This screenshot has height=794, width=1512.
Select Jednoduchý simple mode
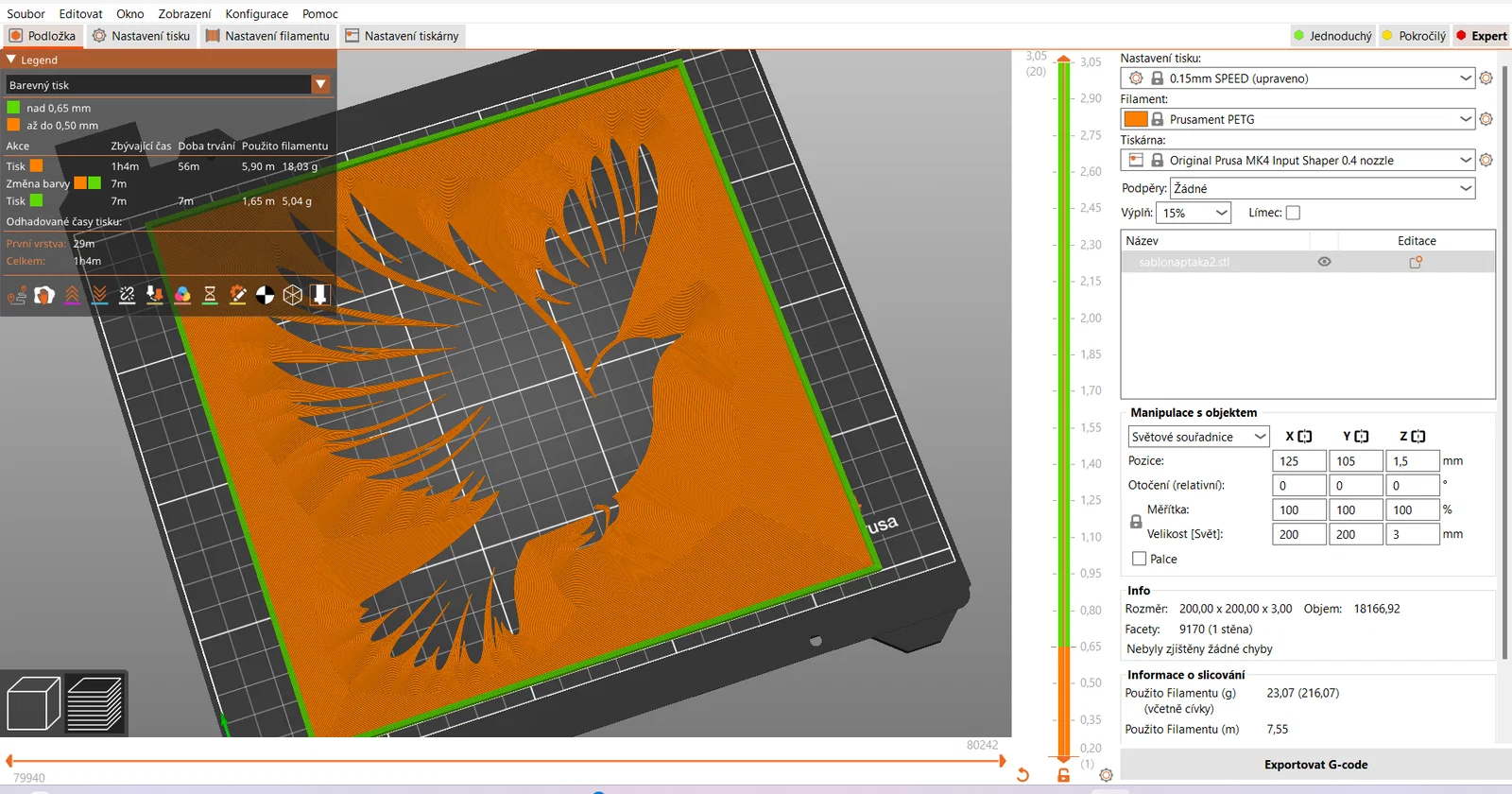point(1332,36)
